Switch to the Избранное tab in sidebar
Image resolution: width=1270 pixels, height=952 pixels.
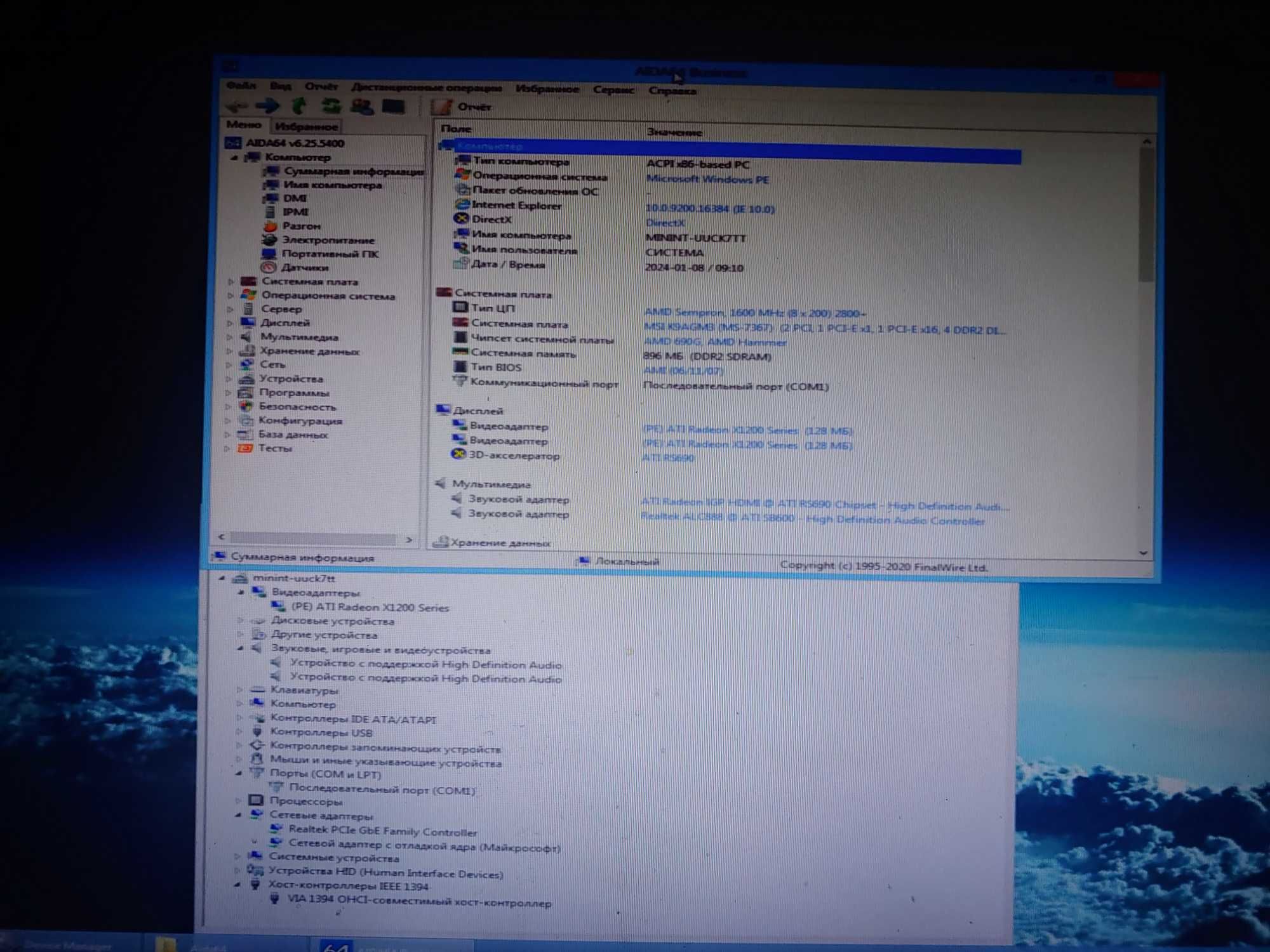(x=306, y=126)
